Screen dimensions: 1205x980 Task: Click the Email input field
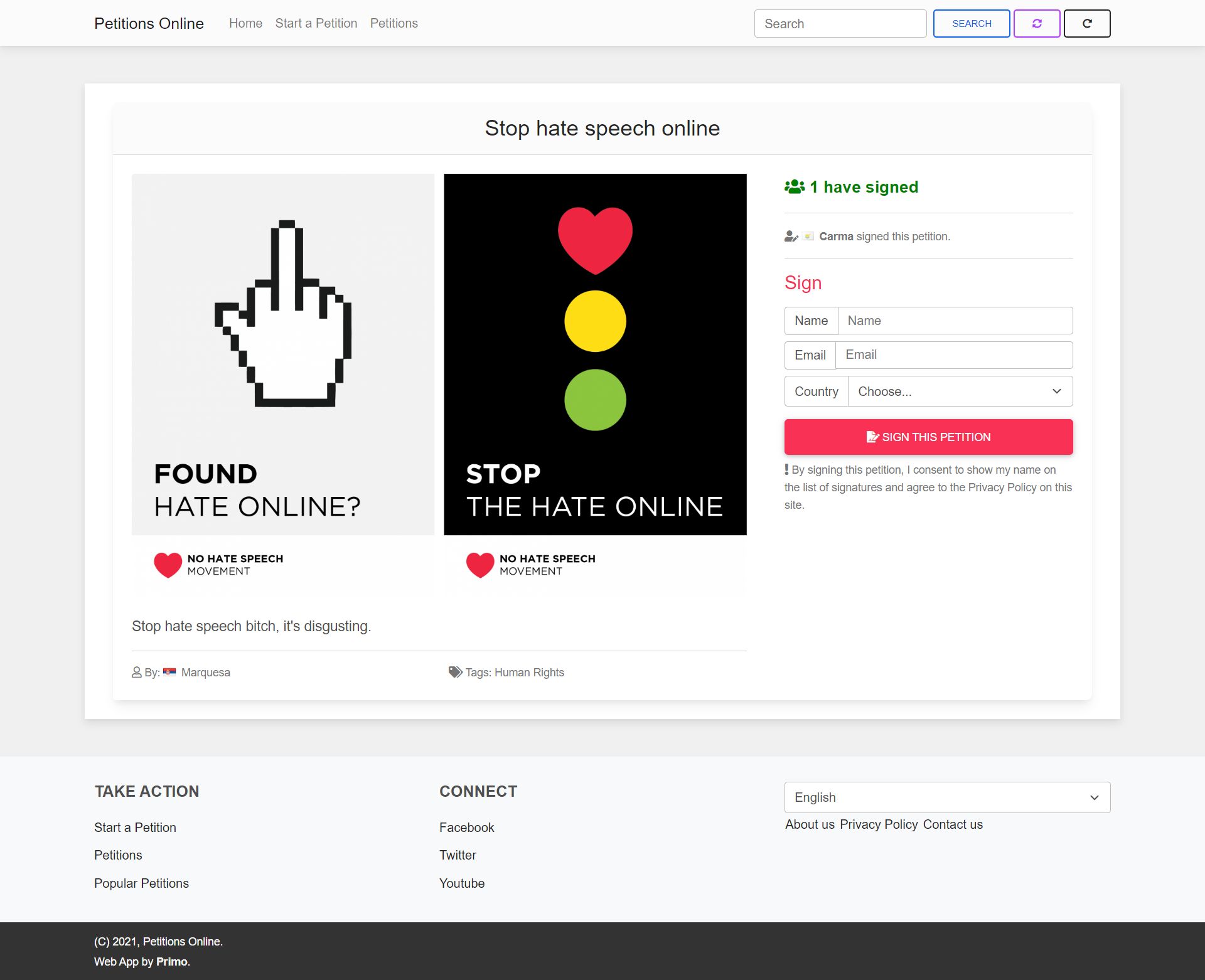953,355
